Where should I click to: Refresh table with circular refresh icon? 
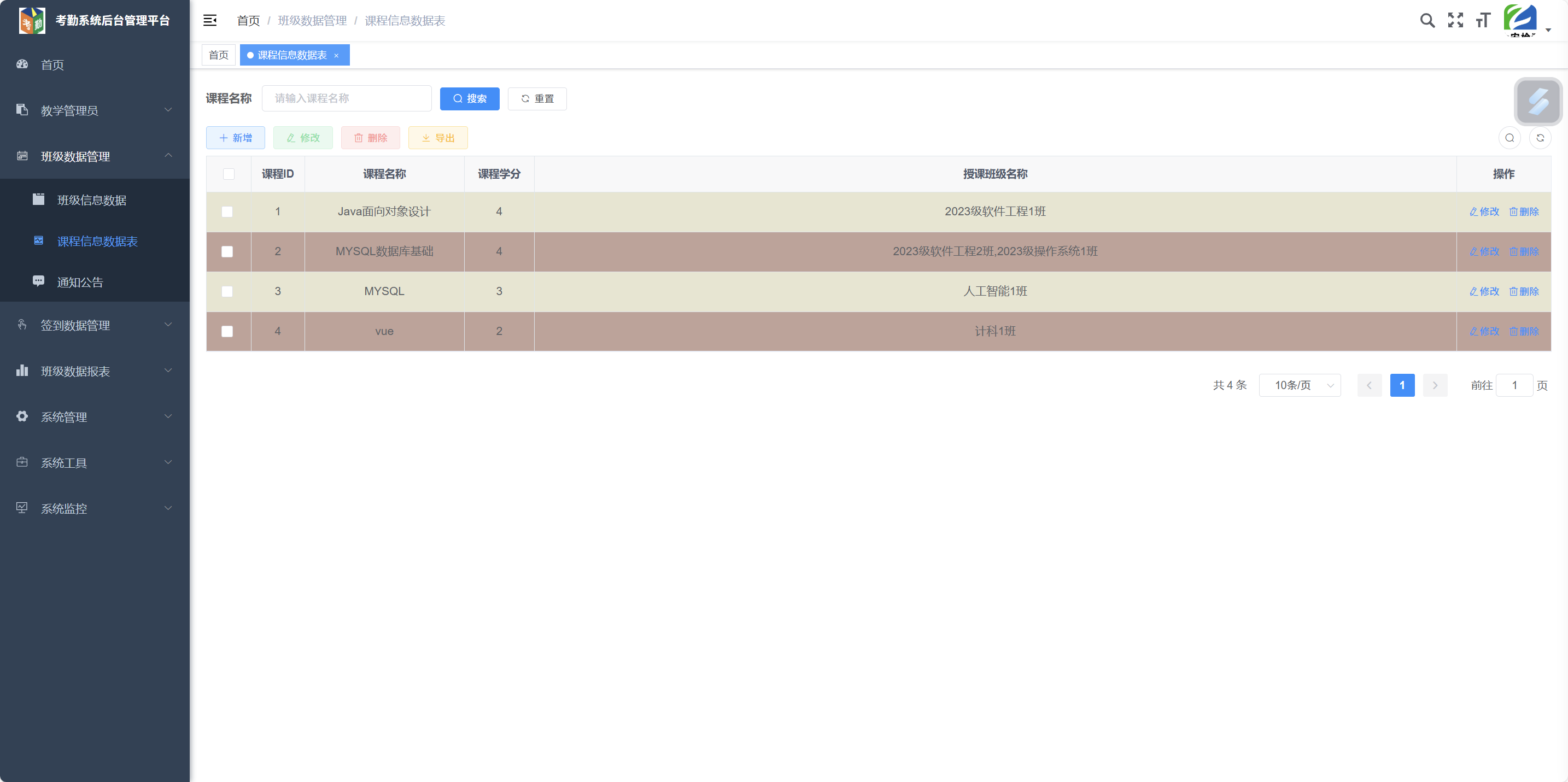pyautogui.click(x=1540, y=138)
